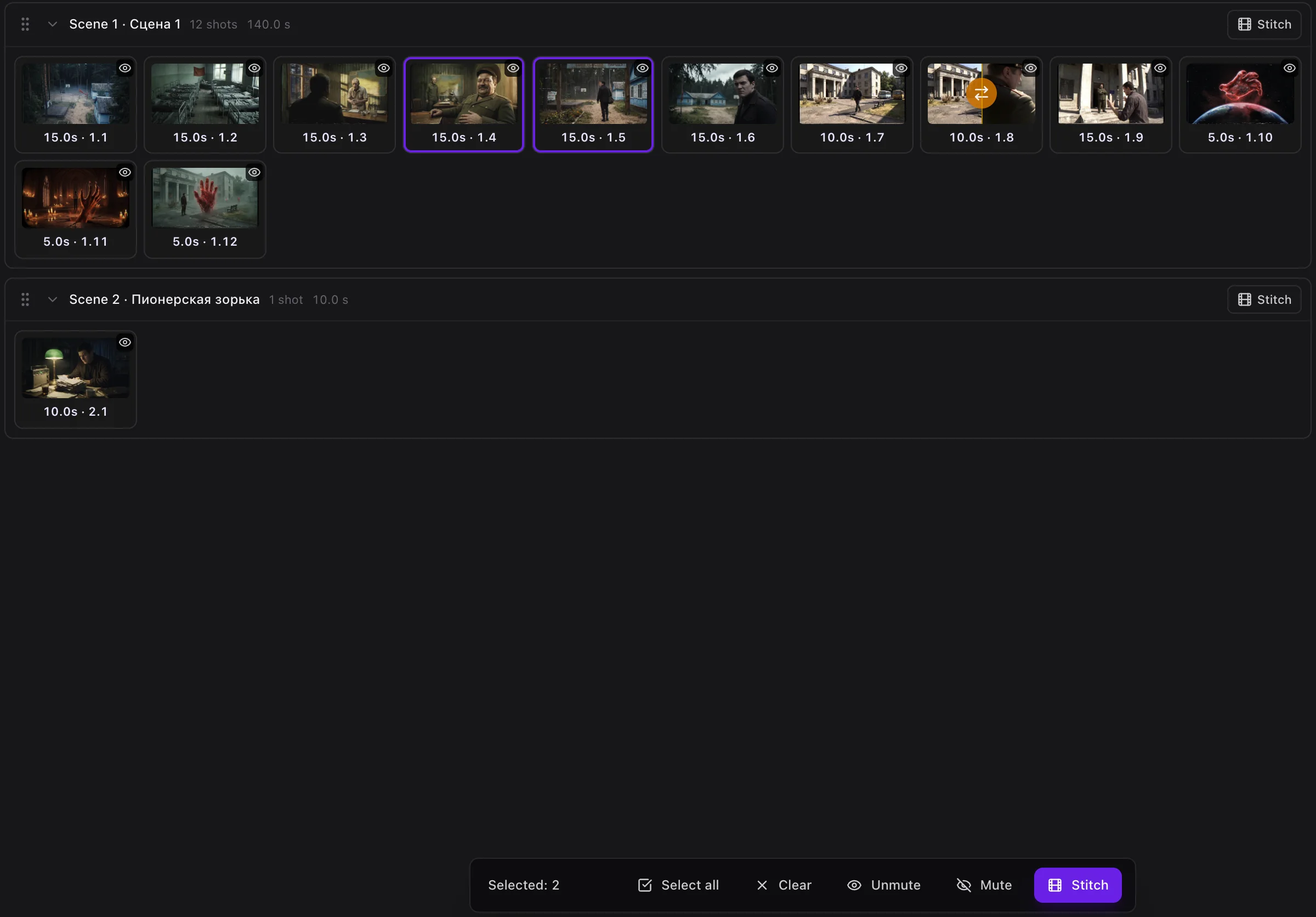Collapse Scene 2 Пионерская зорька chevron

(52, 299)
